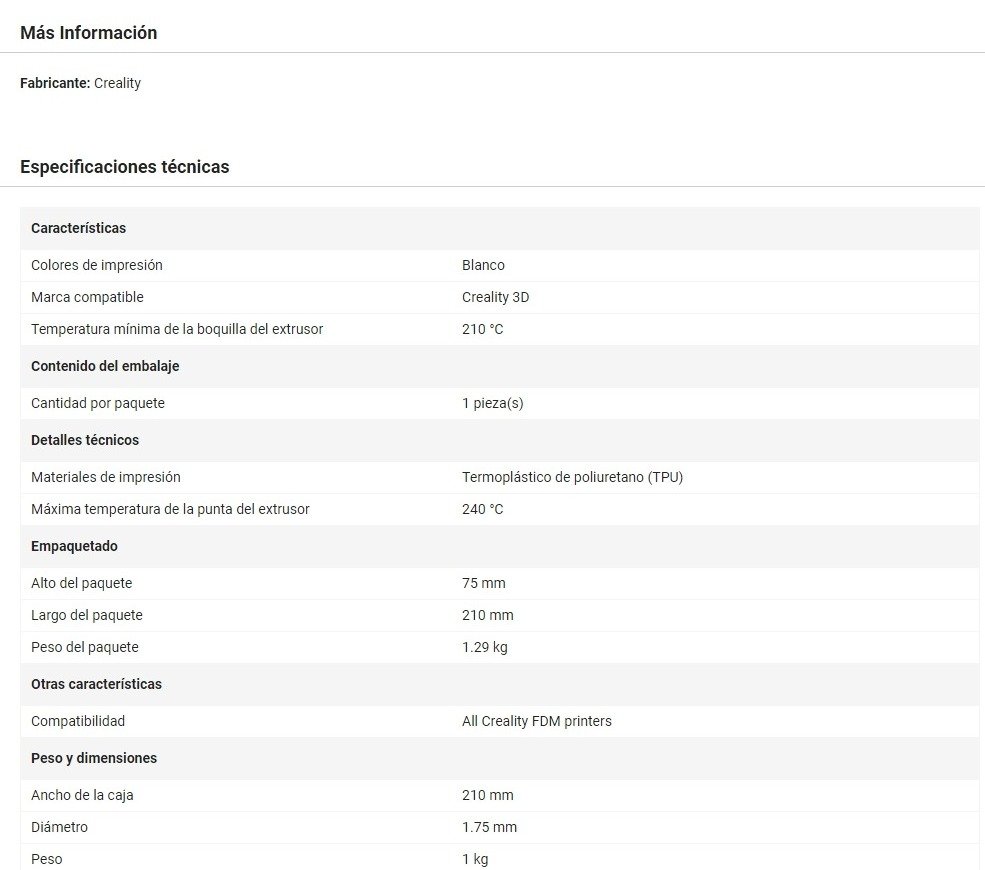
Task: Select the 210 °C minimum temperature value
Action: pyautogui.click(x=482, y=329)
